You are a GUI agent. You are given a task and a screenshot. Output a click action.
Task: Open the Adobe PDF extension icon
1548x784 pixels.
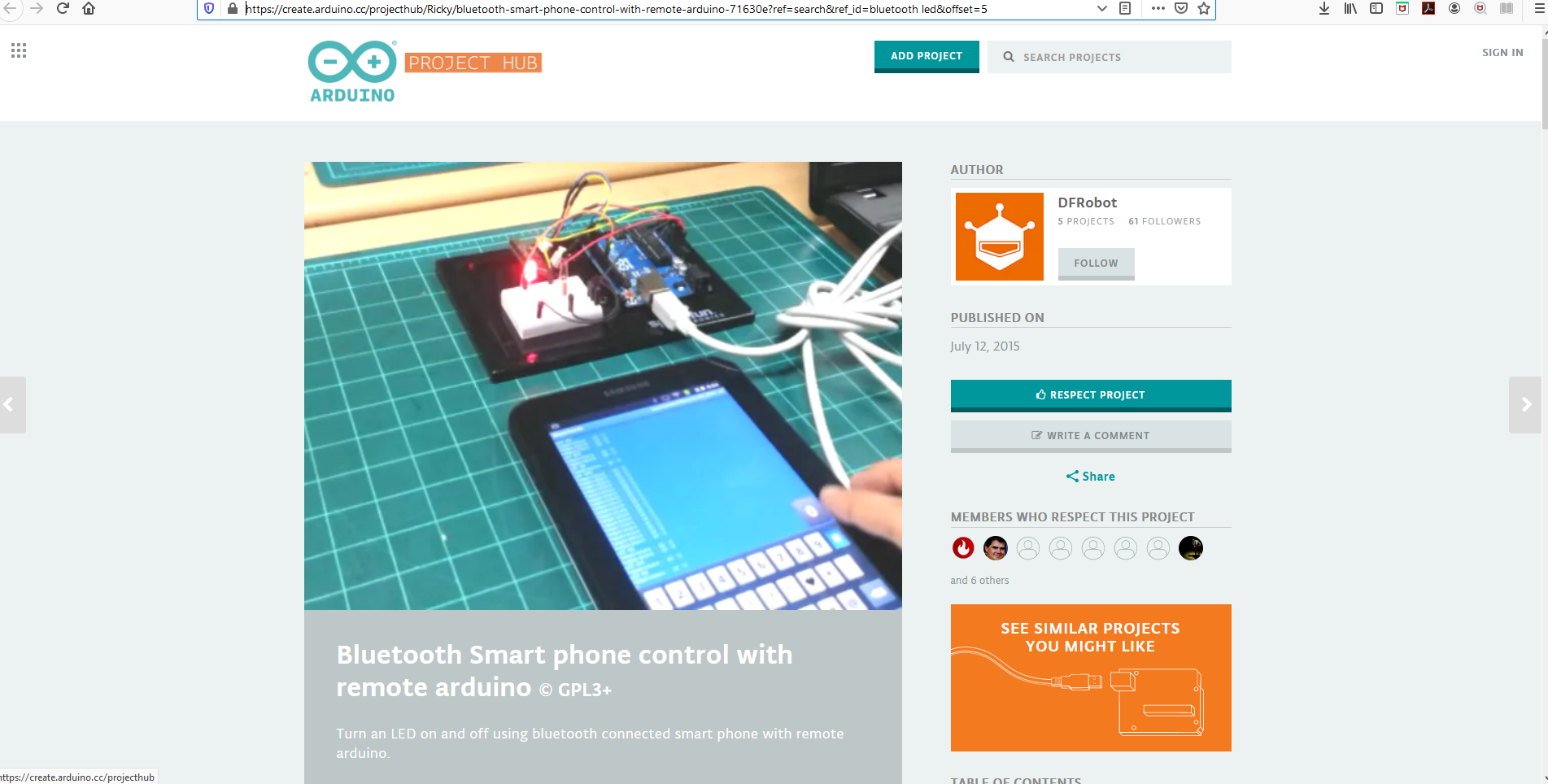[x=1428, y=8]
